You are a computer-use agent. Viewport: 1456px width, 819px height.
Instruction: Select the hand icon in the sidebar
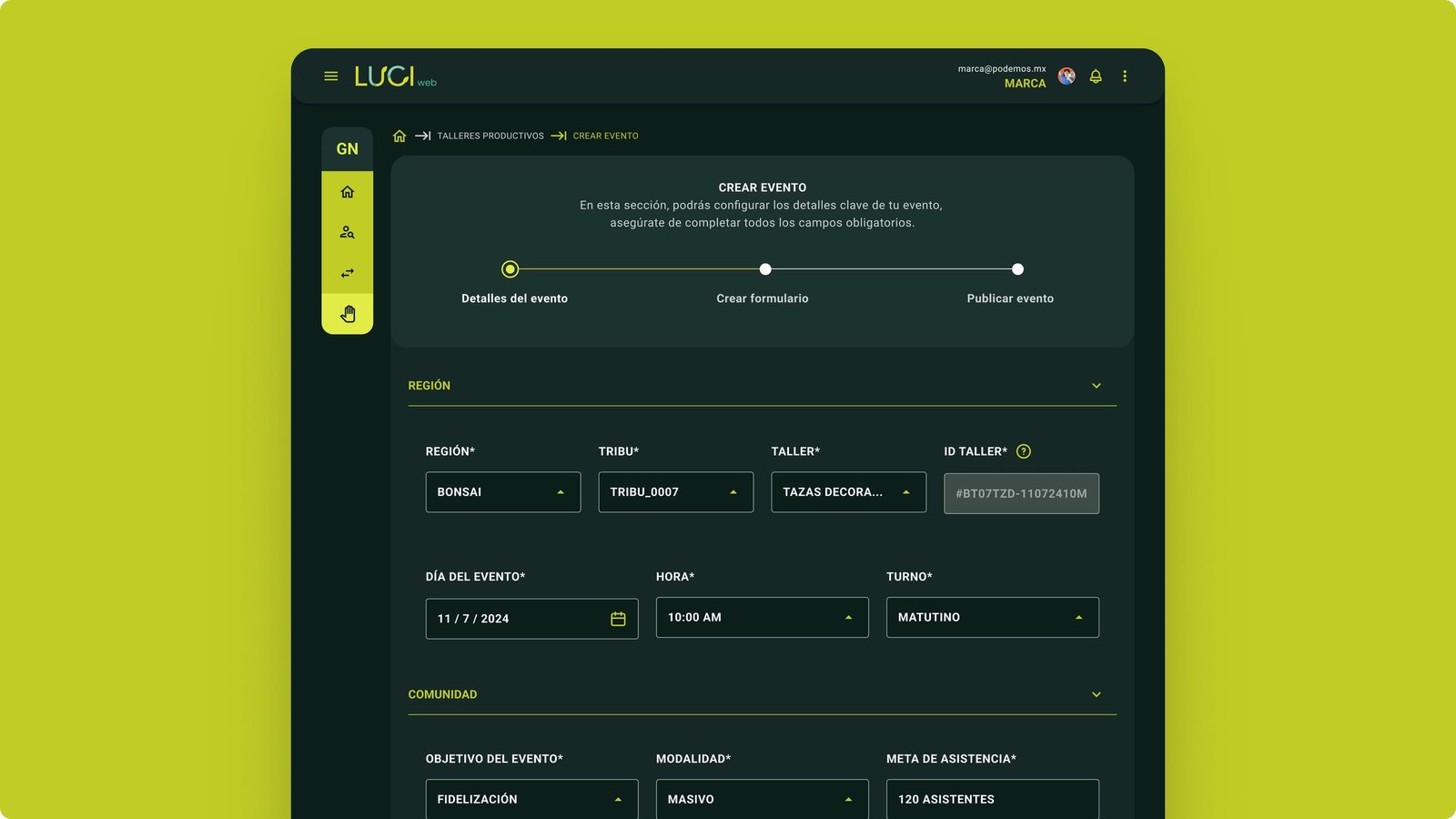(x=348, y=314)
